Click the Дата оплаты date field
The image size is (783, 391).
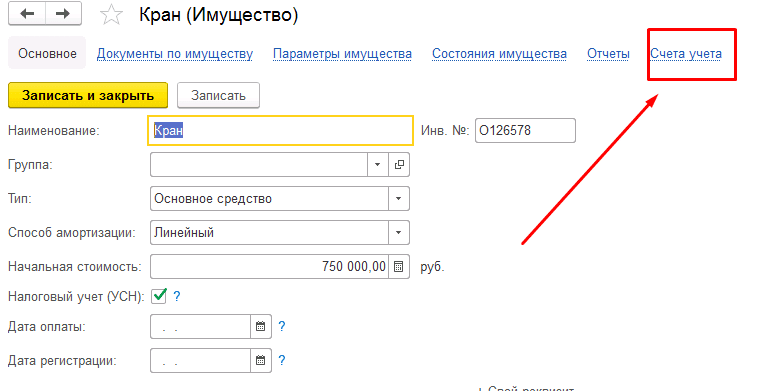pos(201,327)
